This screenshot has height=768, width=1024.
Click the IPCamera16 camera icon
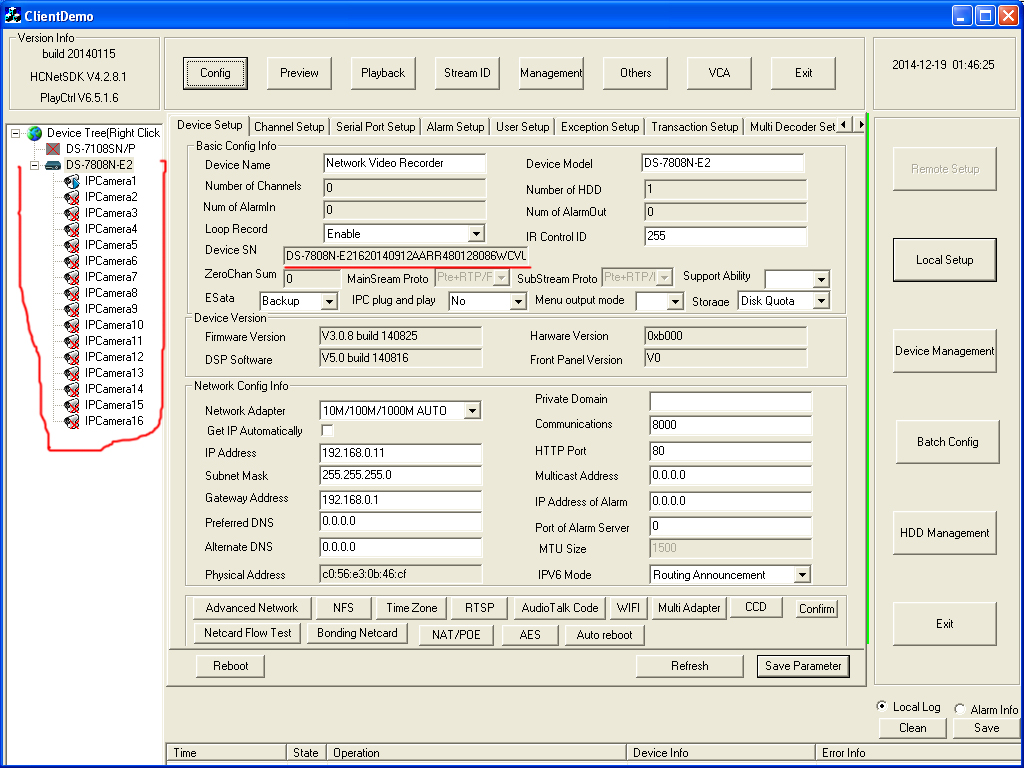click(x=72, y=421)
